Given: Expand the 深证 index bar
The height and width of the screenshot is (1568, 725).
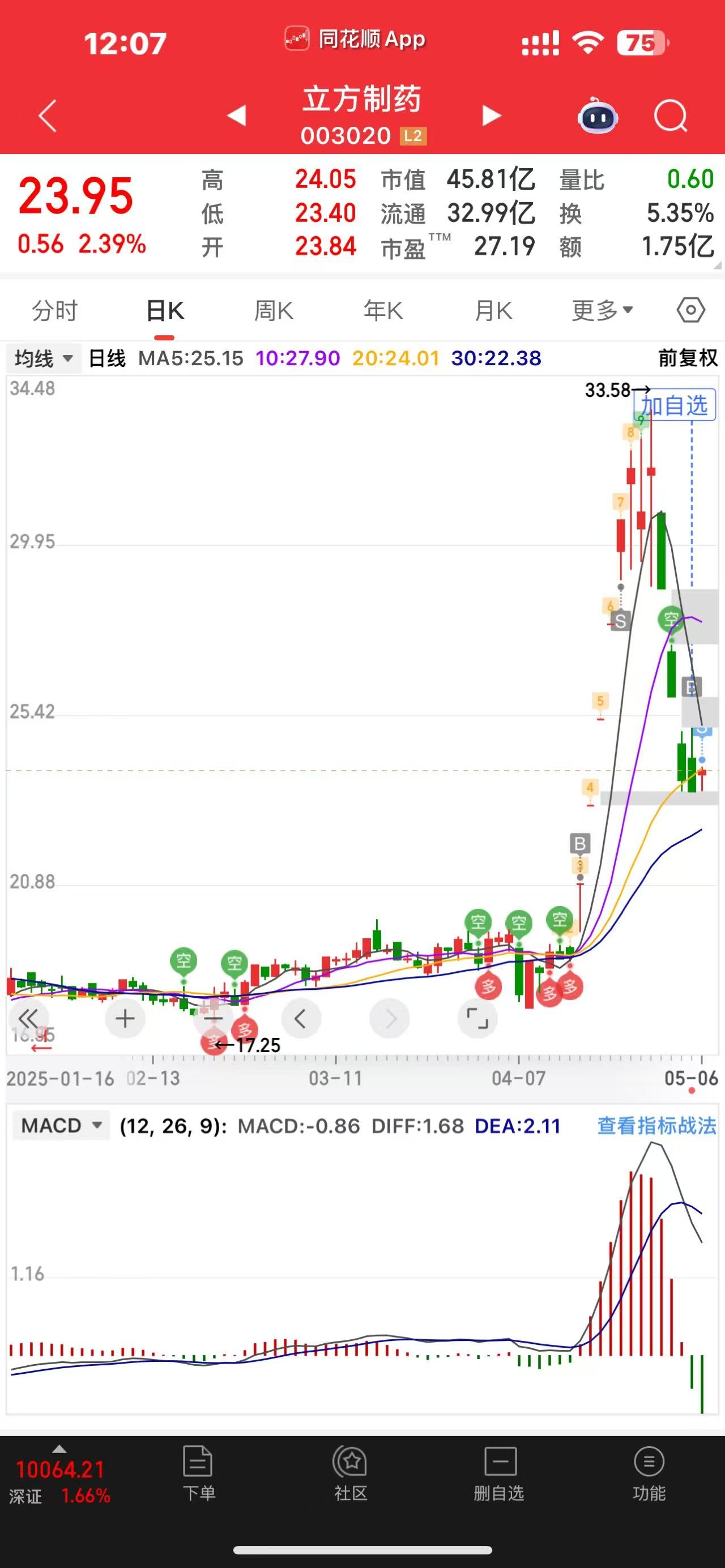Looking at the screenshot, I should tap(59, 1476).
